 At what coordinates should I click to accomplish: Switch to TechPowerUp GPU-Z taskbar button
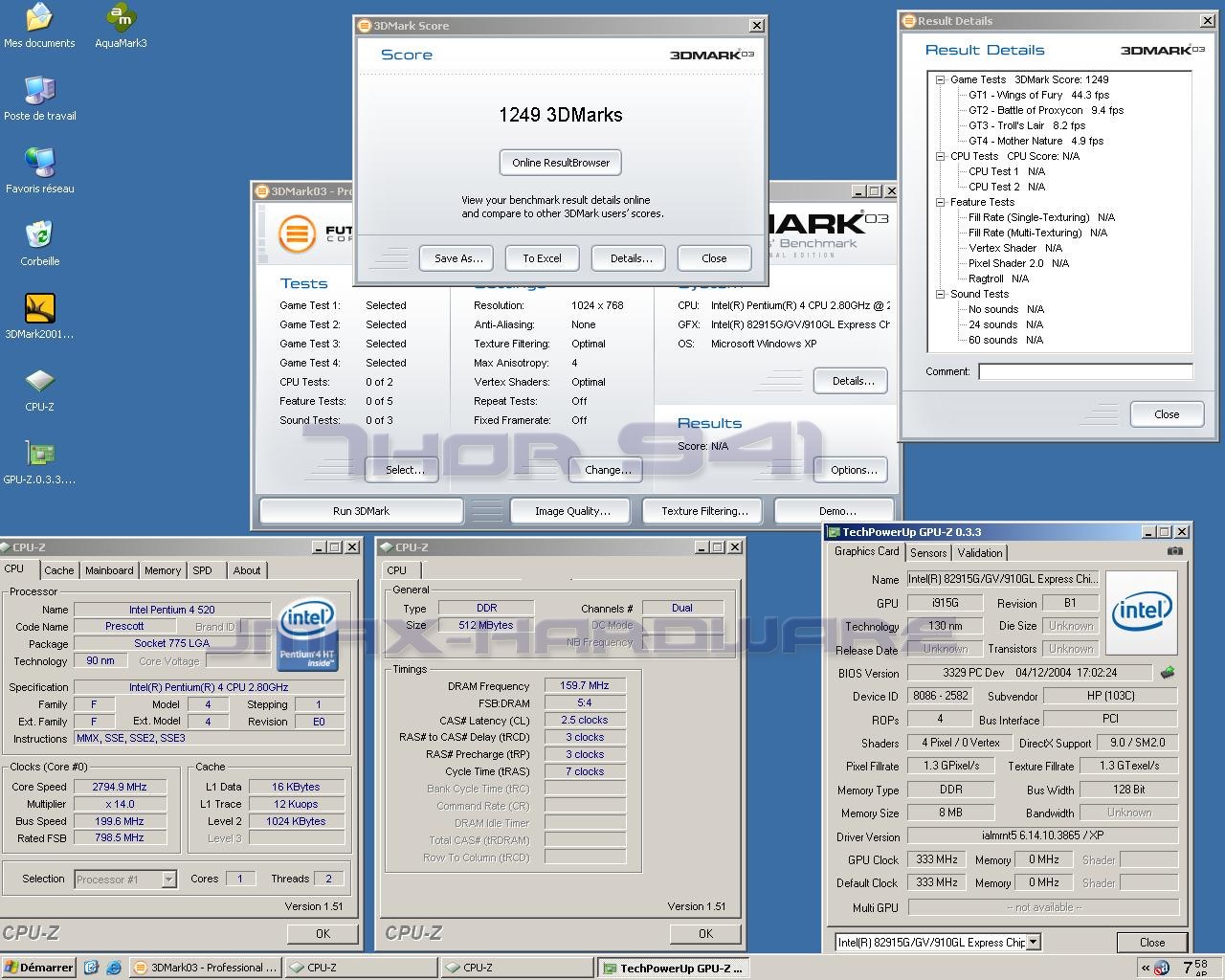(x=673, y=968)
